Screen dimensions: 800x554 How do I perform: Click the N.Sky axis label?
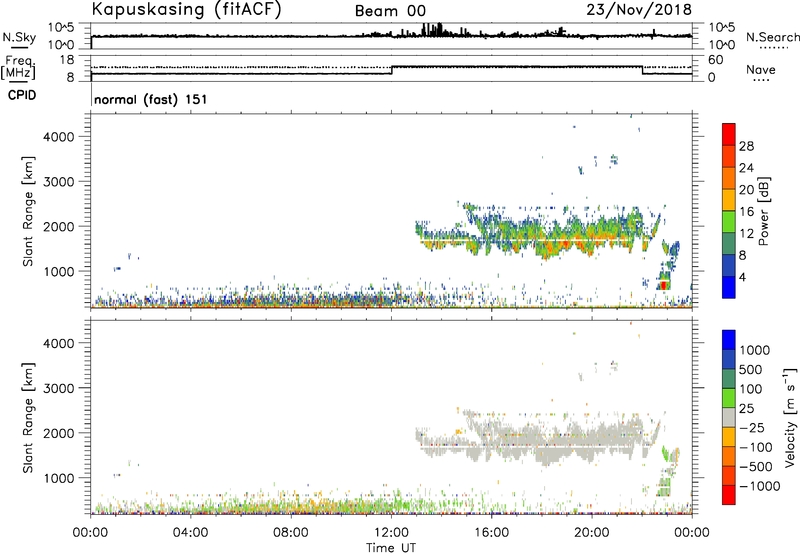(x=19, y=38)
